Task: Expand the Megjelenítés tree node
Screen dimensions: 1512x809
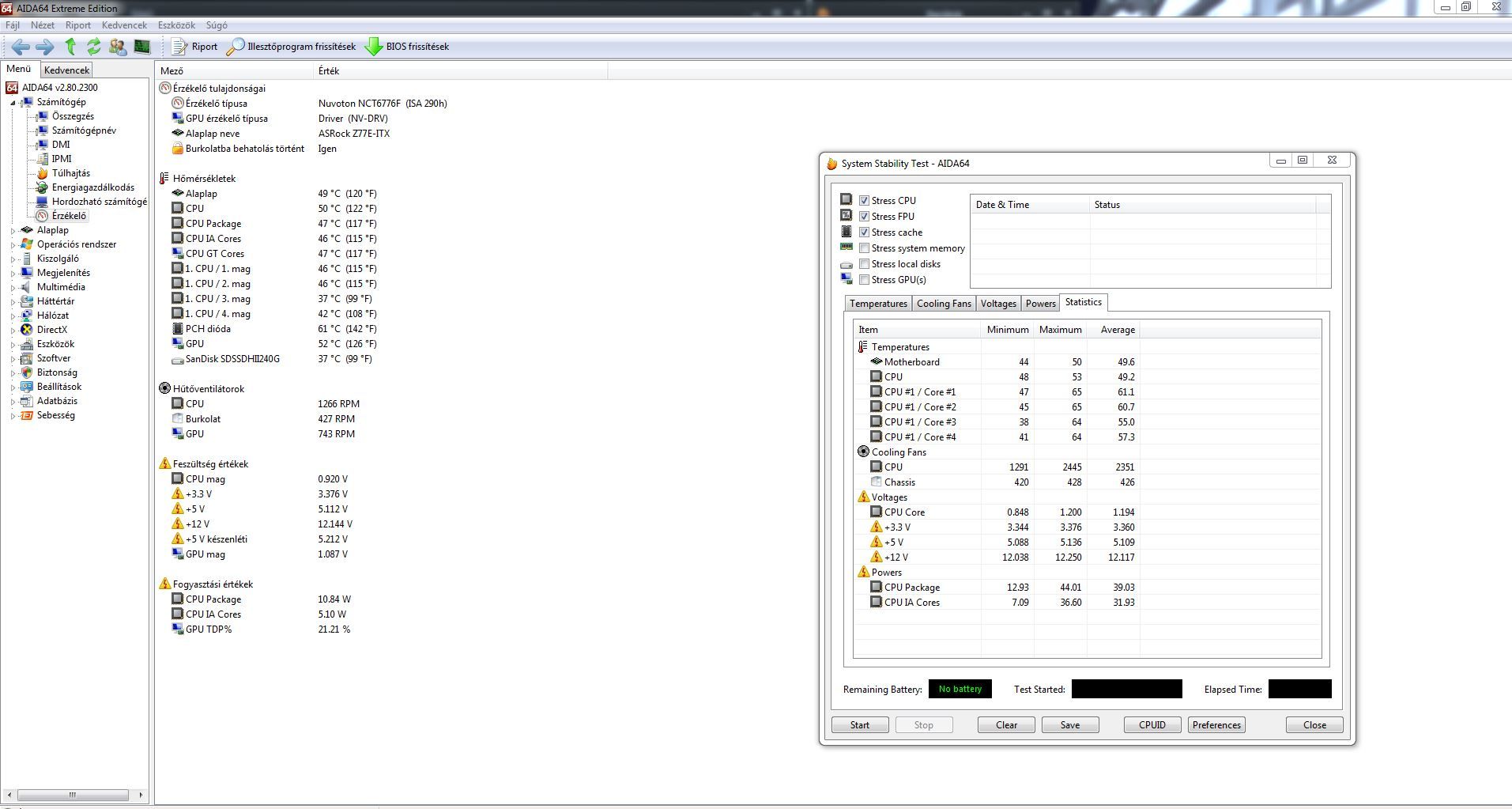Action: click(13, 274)
